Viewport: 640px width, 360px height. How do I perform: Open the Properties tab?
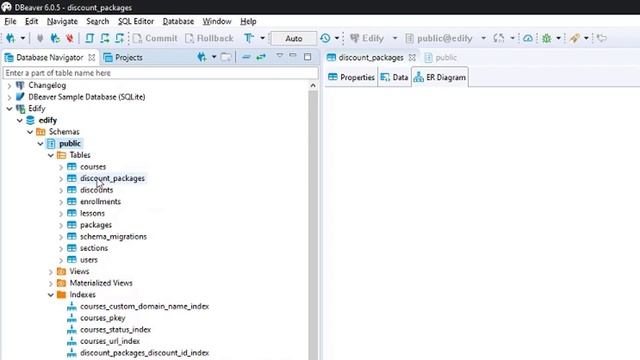click(x=351, y=77)
